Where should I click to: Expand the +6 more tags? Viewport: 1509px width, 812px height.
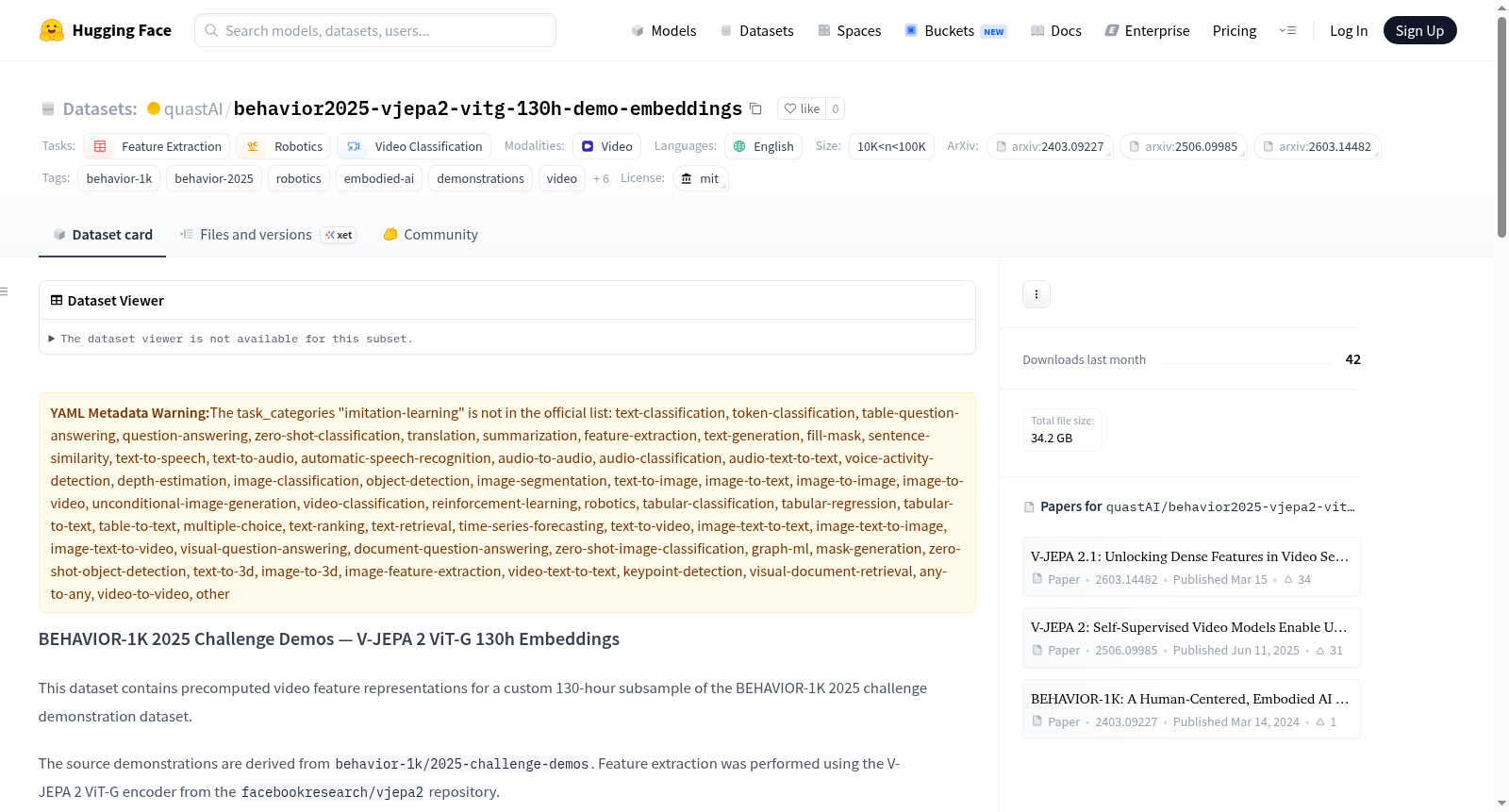point(601,178)
